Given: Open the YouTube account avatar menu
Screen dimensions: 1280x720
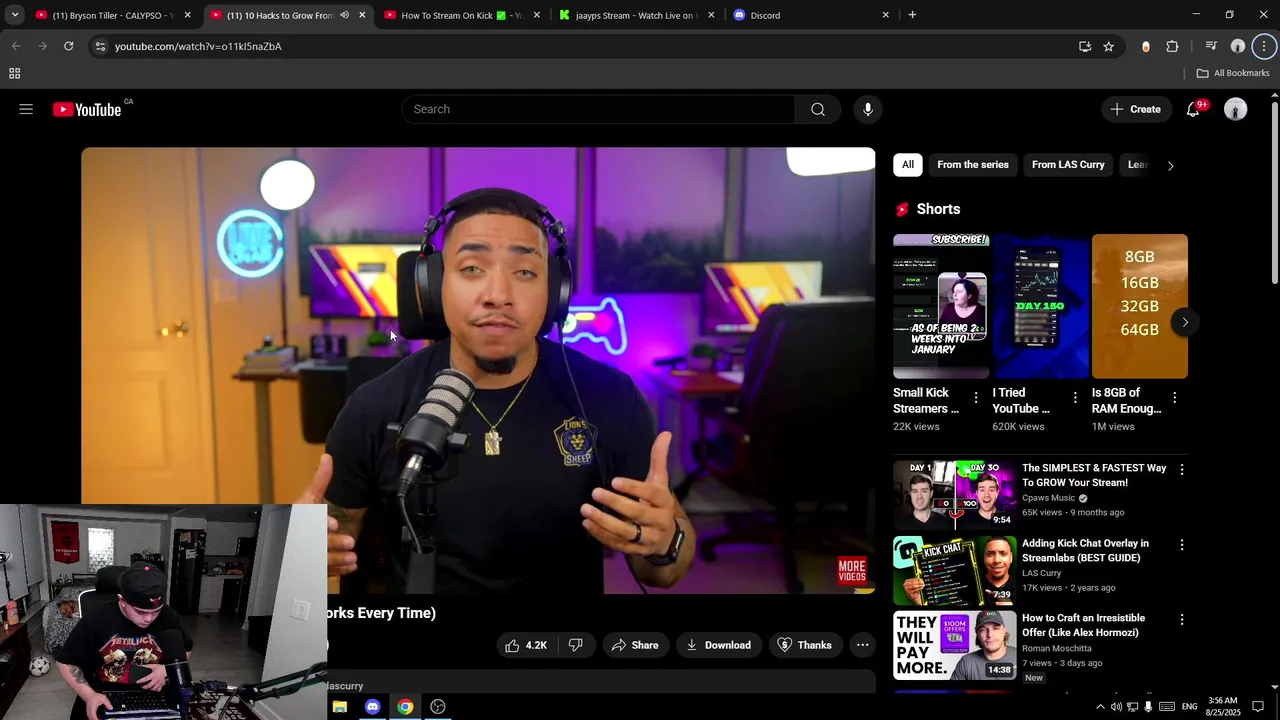Looking at the screenshot, I should pyautogui.click(x=1236, y=109).
